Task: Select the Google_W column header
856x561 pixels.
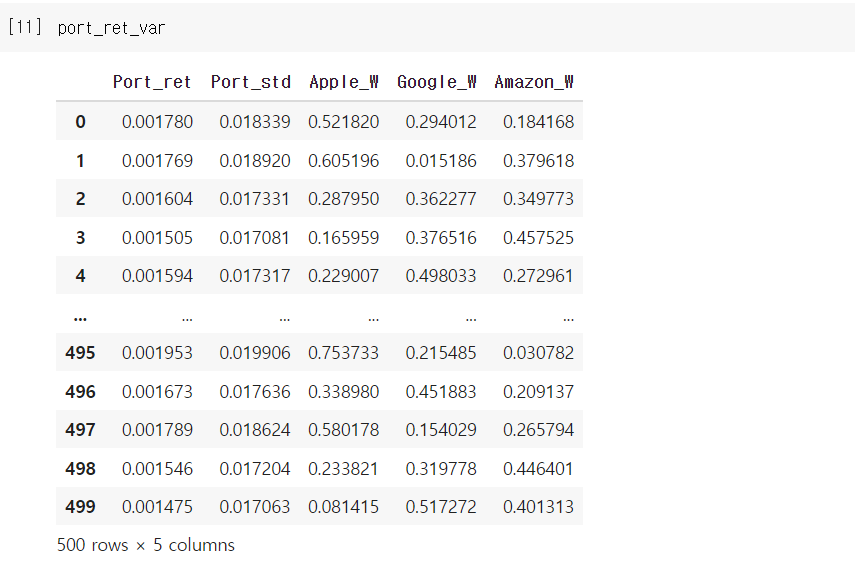Action: tap(437, 82)
